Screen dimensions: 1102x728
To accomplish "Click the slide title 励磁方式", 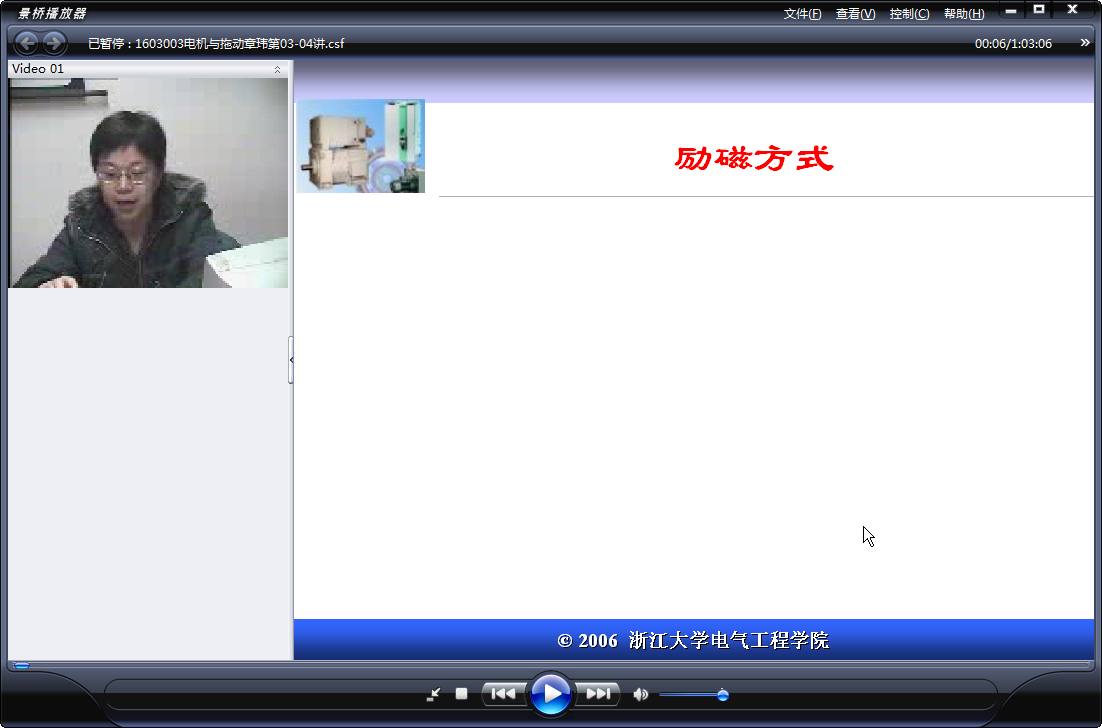I will click(x=753, y=159).
